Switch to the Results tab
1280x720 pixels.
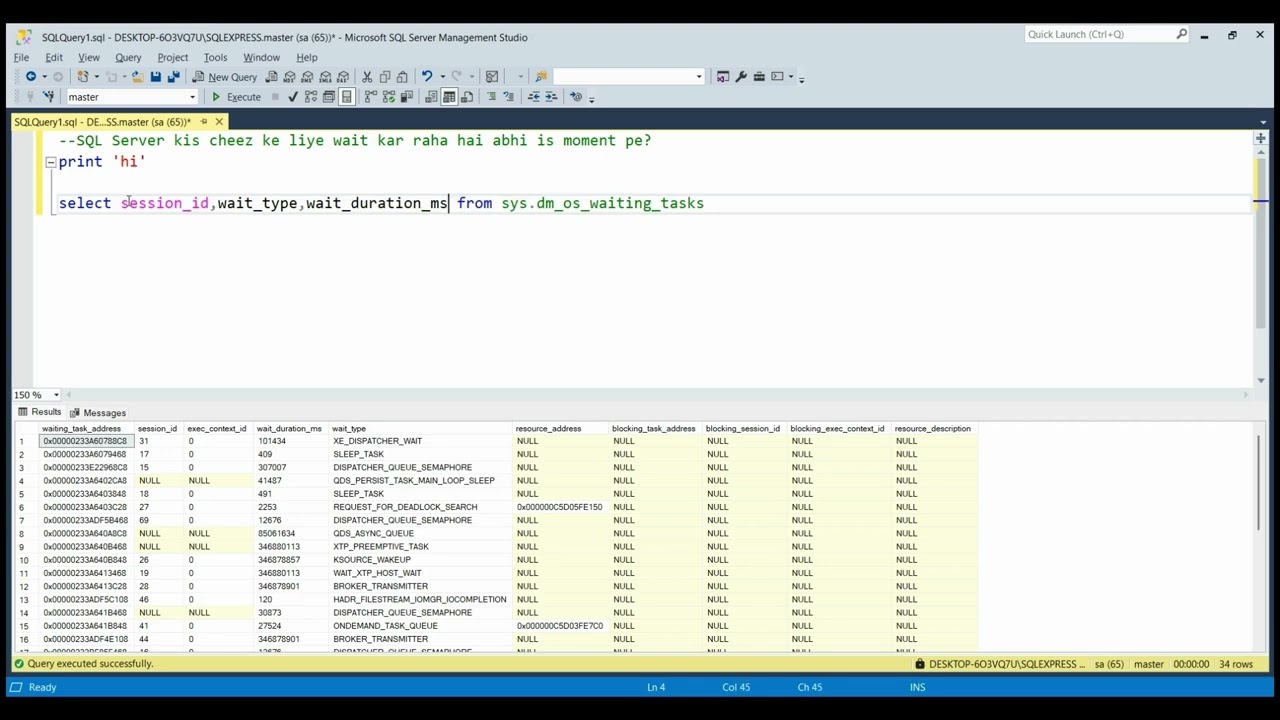pyautogui.click(x=39, y=412)
